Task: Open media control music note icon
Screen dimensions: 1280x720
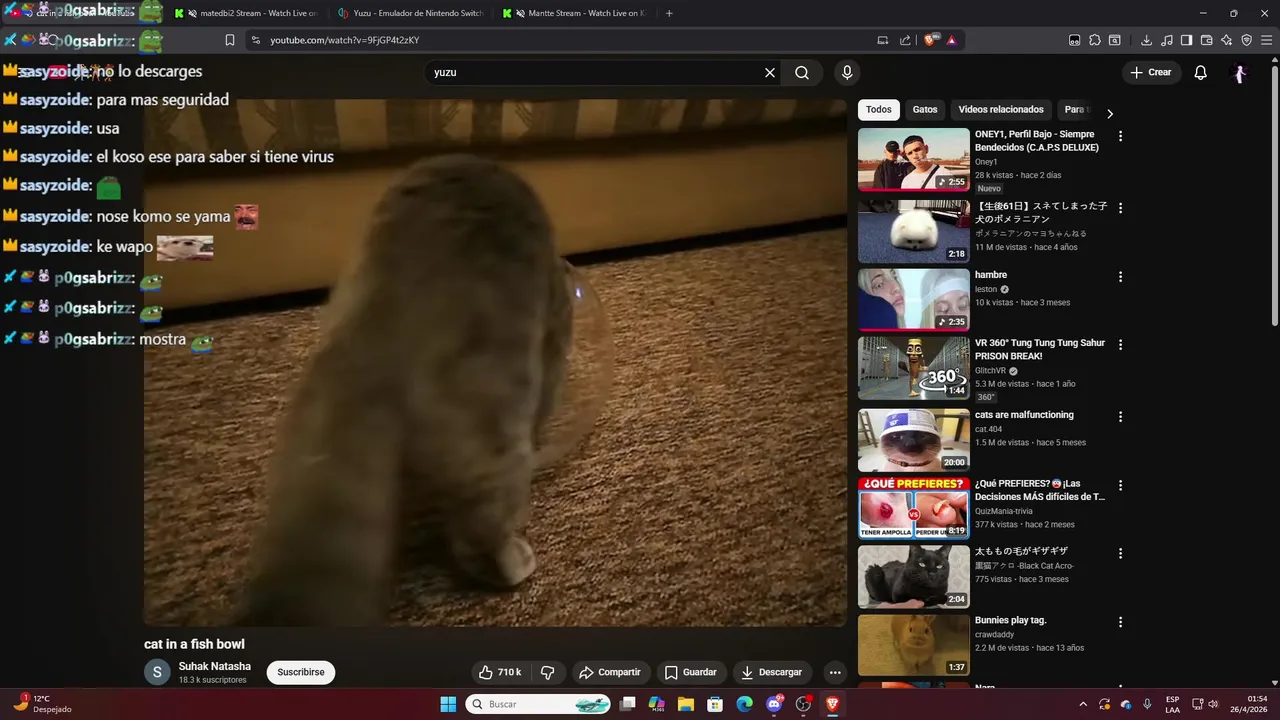Action: tap(1167, 40)
